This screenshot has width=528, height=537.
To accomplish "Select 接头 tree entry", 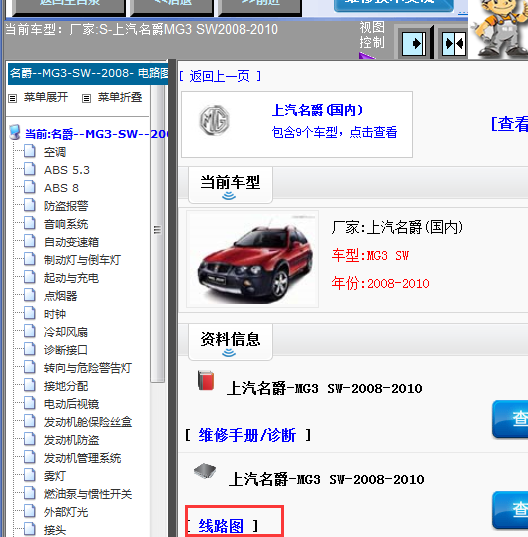I will pos(55,530).
